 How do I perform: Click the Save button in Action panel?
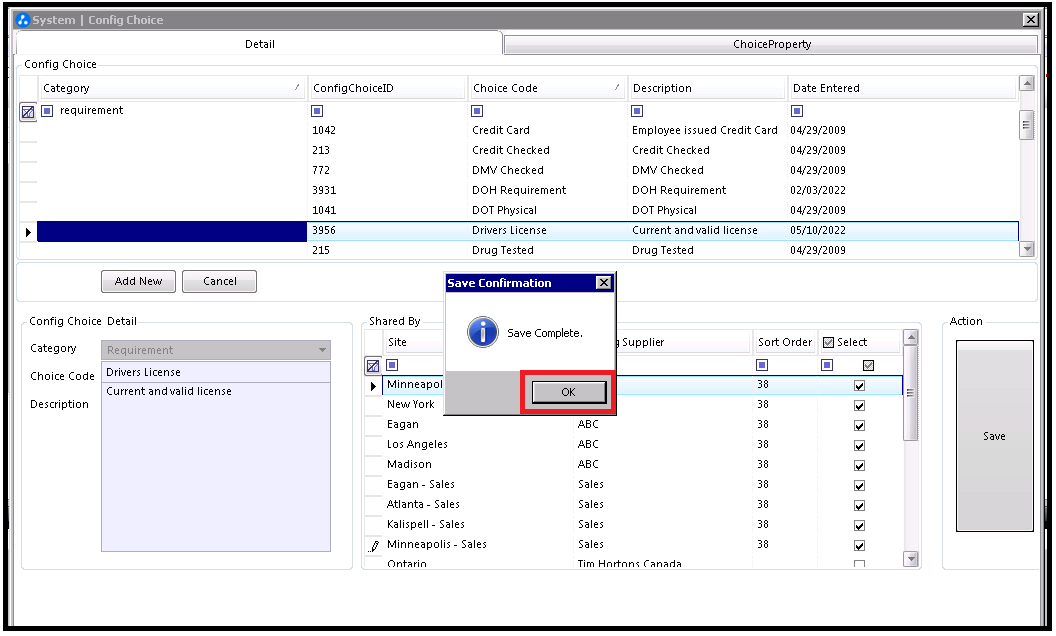pos(995,436)
